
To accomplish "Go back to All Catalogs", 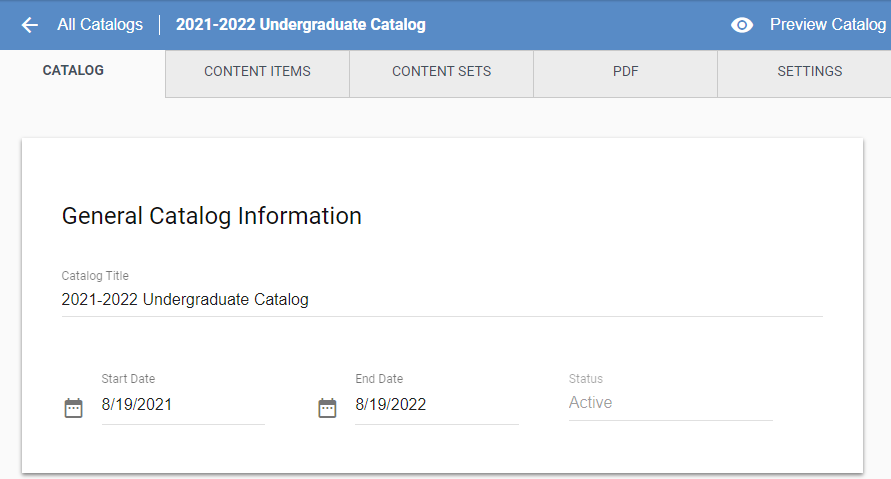I will [100, 24].
